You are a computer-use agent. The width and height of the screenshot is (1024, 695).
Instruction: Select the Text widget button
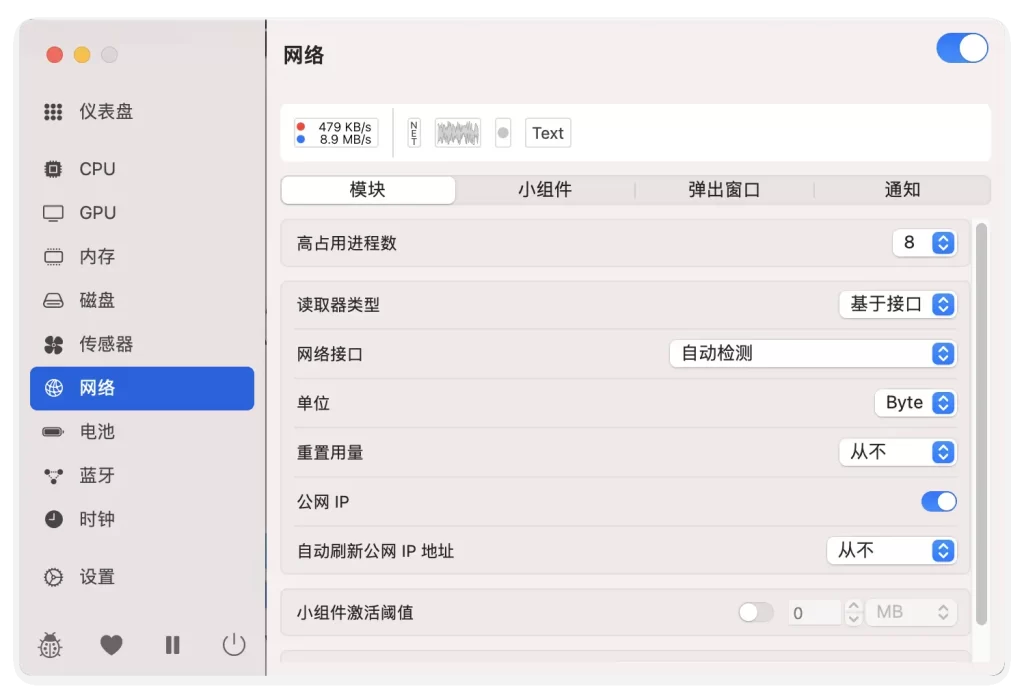(548, 133)
